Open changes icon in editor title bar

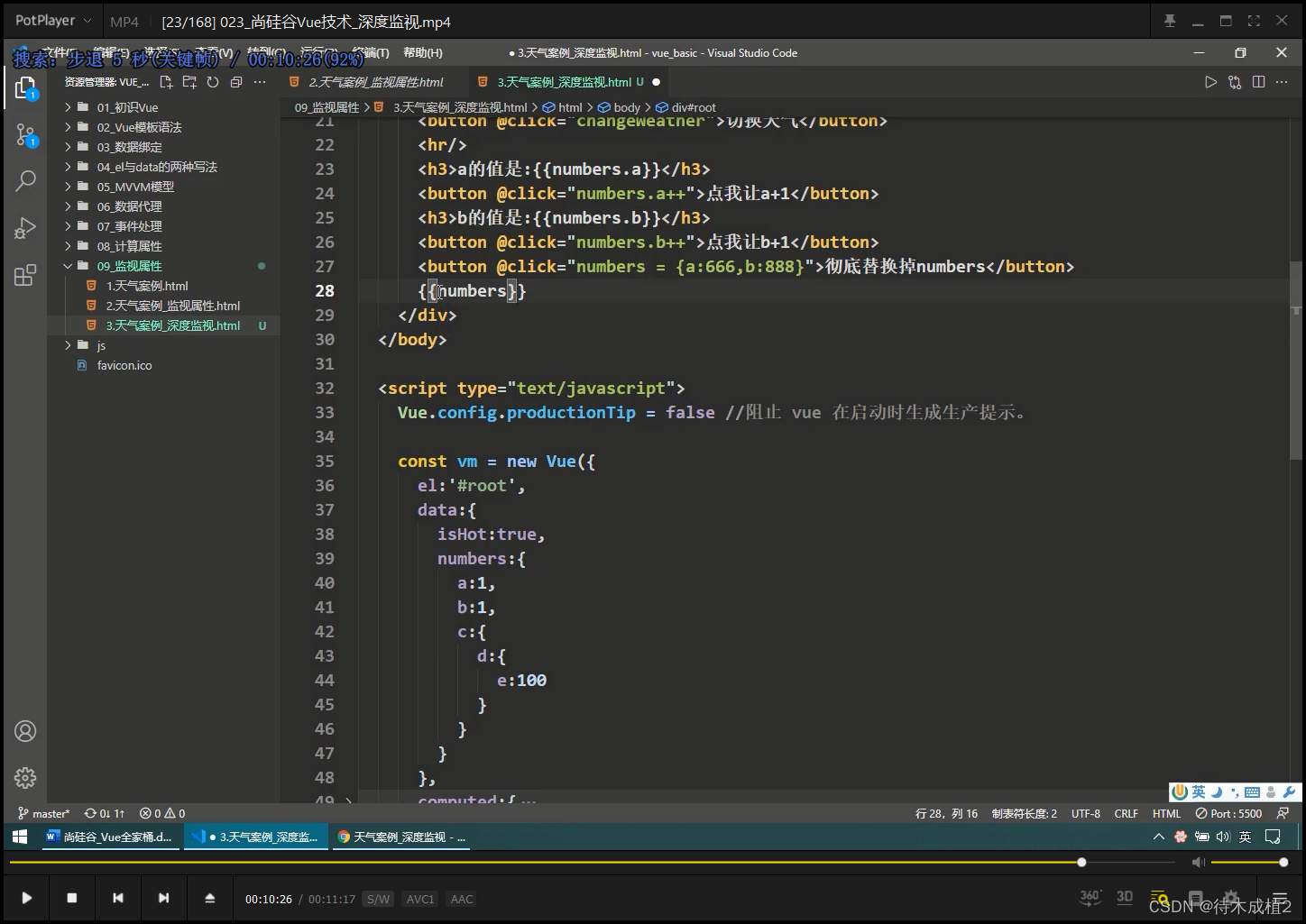(1235, 82)
